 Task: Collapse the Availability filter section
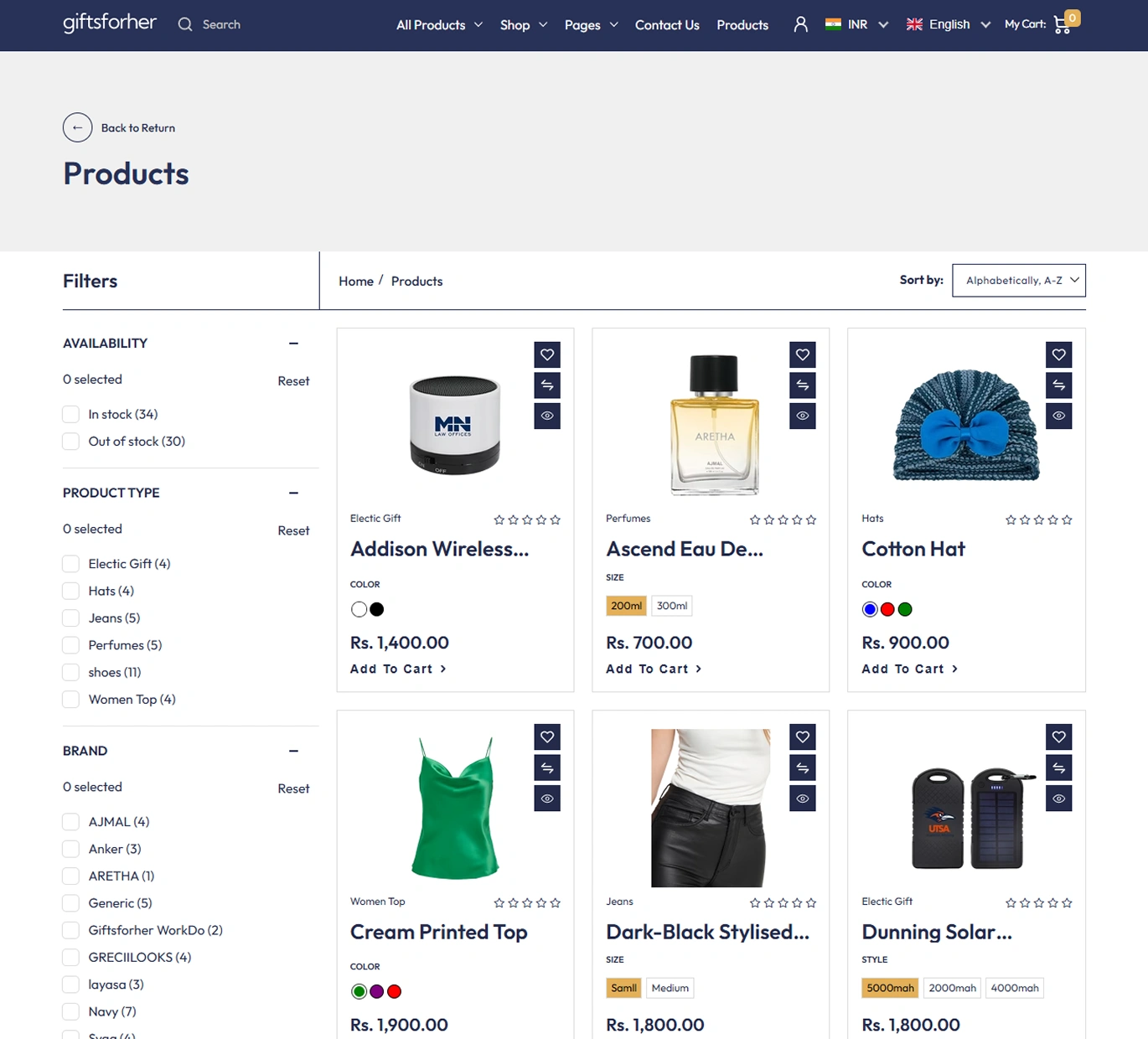point(293,344)
